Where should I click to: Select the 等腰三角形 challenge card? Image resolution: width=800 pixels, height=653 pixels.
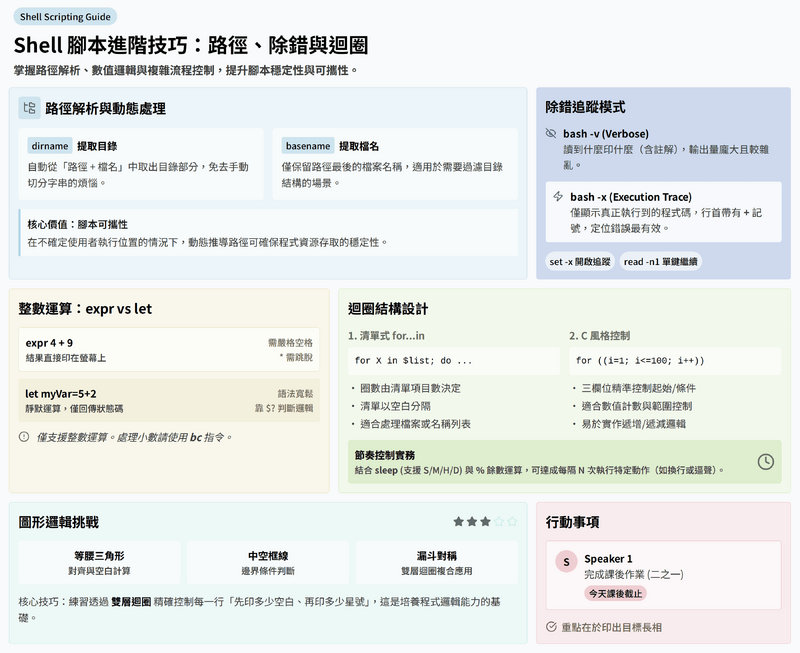click(x=99, y=562)
